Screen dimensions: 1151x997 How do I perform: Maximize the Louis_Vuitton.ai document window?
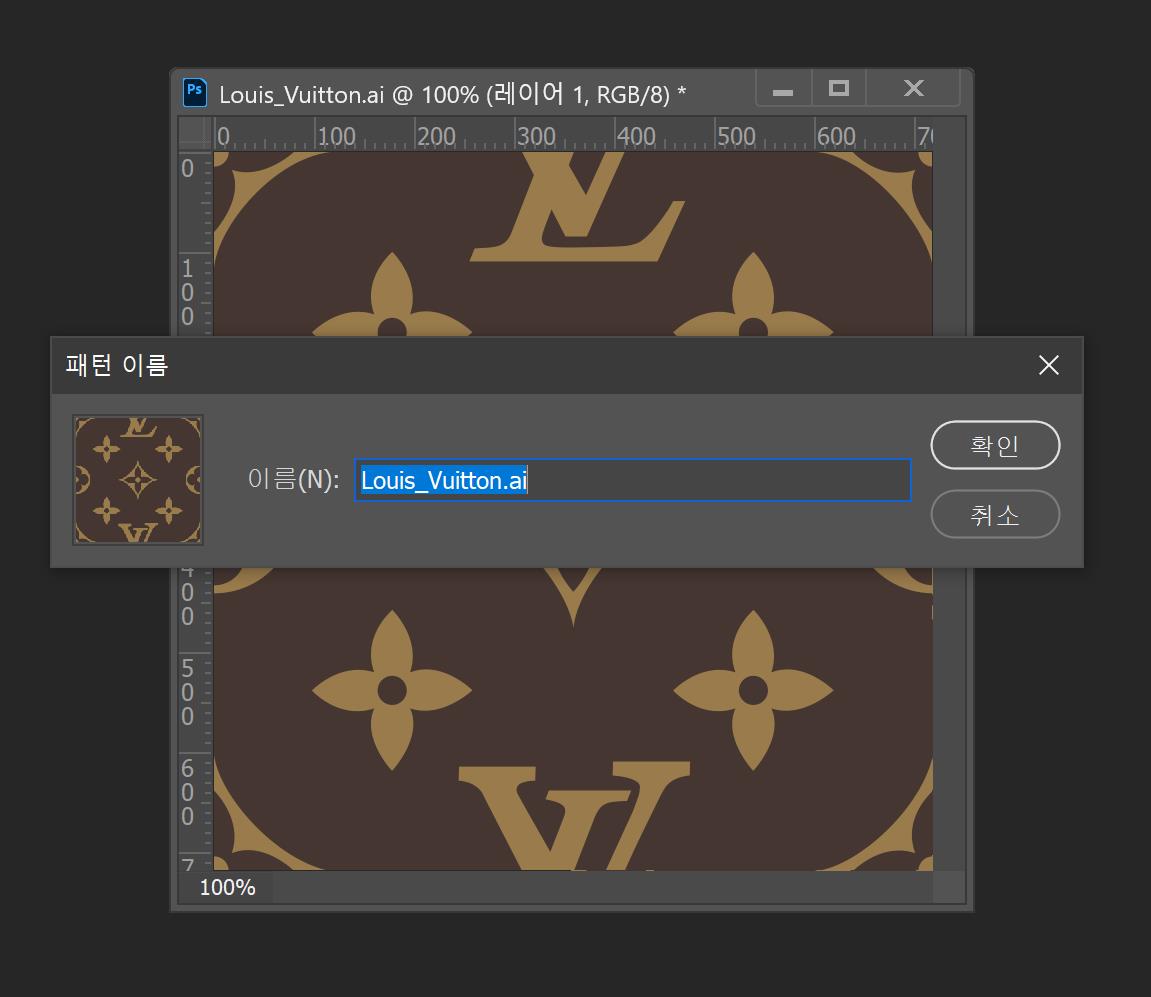click(838, 89)
